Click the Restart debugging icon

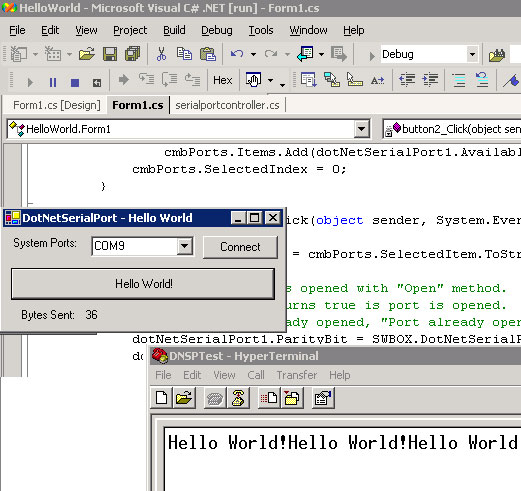[97, 82]
